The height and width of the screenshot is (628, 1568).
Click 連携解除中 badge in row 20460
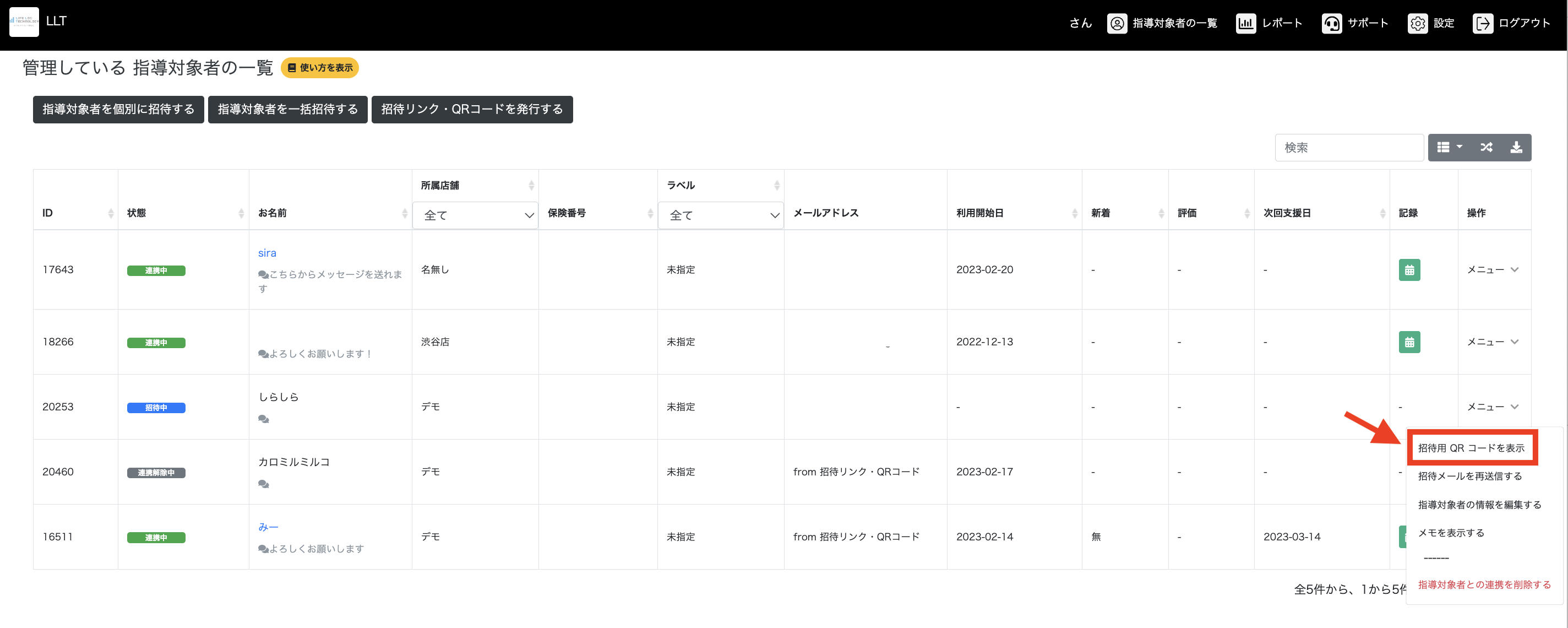click(156, 473)
